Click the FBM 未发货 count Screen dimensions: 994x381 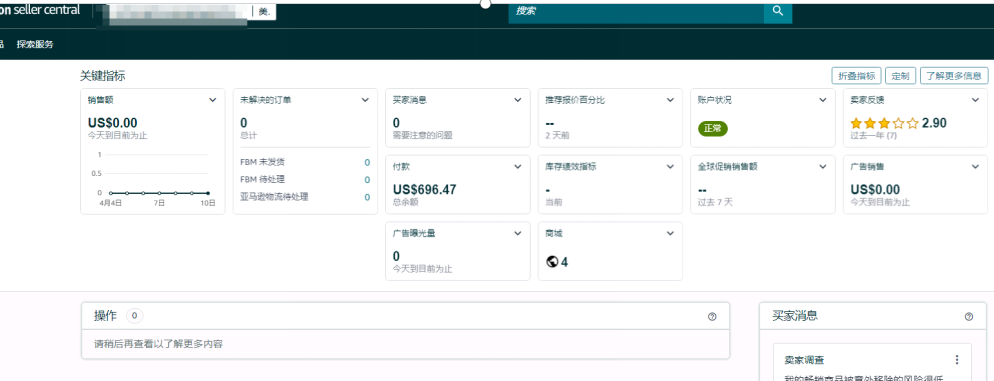coord(367,162)
